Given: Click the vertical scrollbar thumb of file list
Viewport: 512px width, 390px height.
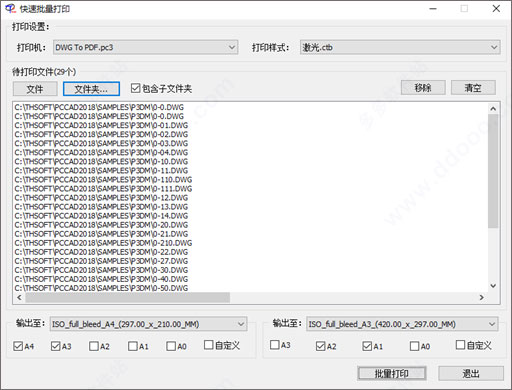Looking at the screenshot, I should tap(493, 171).
